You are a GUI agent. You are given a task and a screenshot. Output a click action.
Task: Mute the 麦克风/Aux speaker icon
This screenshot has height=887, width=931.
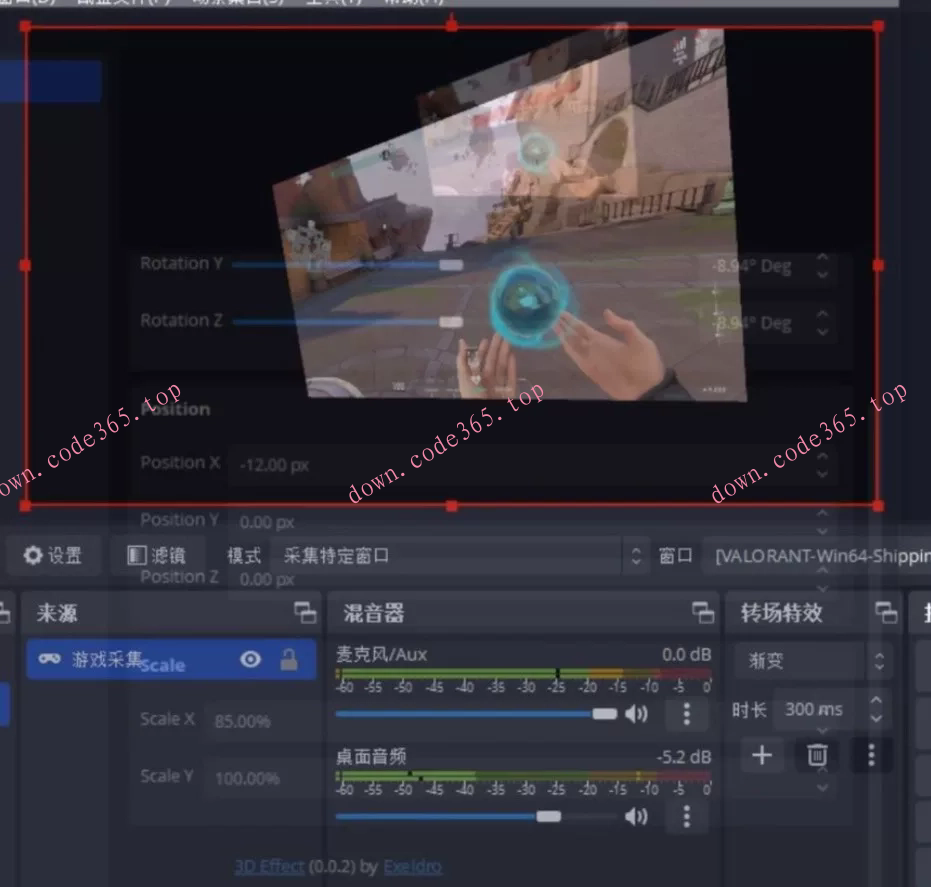coord(636,714)
